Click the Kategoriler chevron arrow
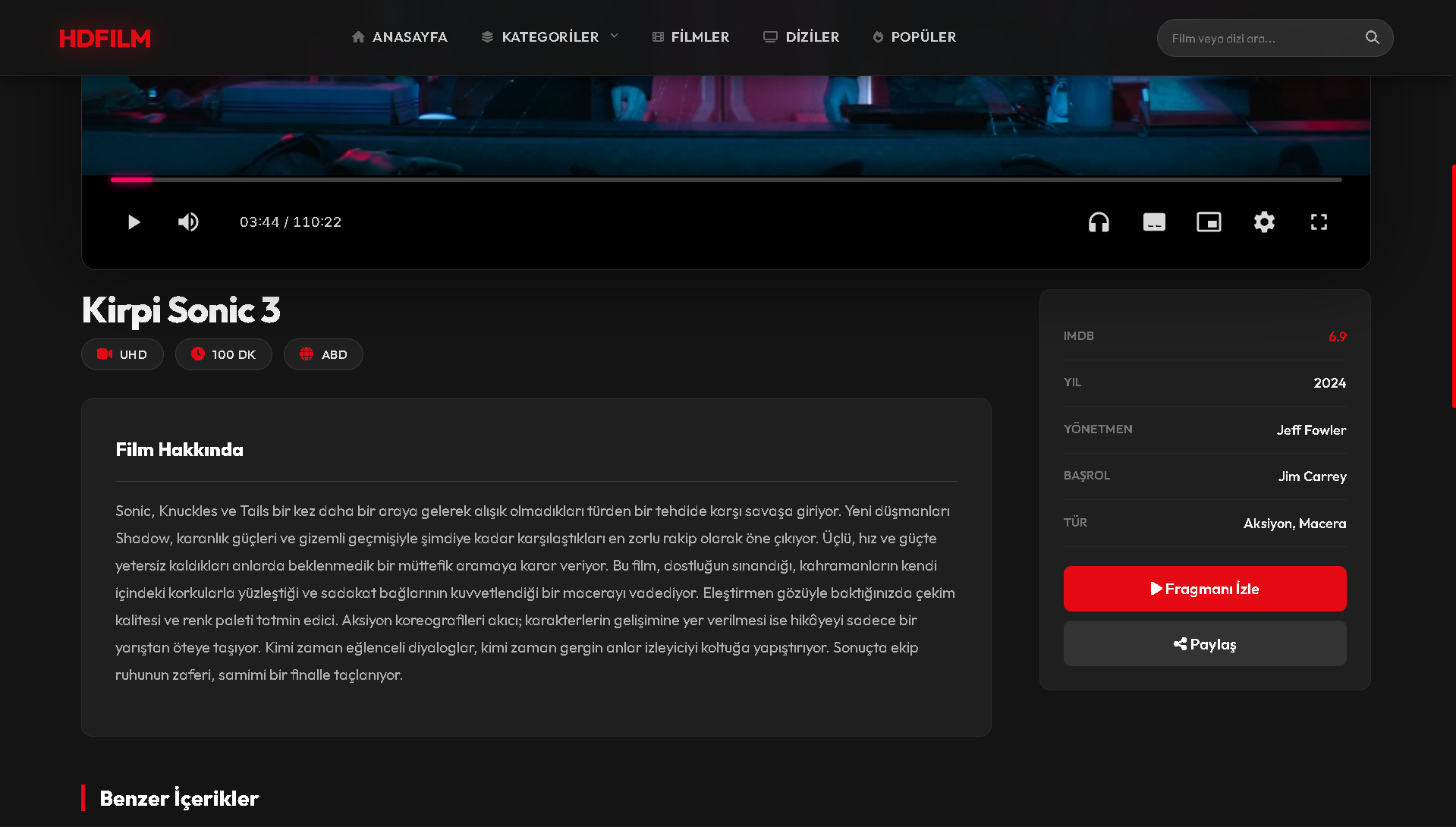Screen dimensions: 1456x827 click(615, 36)
